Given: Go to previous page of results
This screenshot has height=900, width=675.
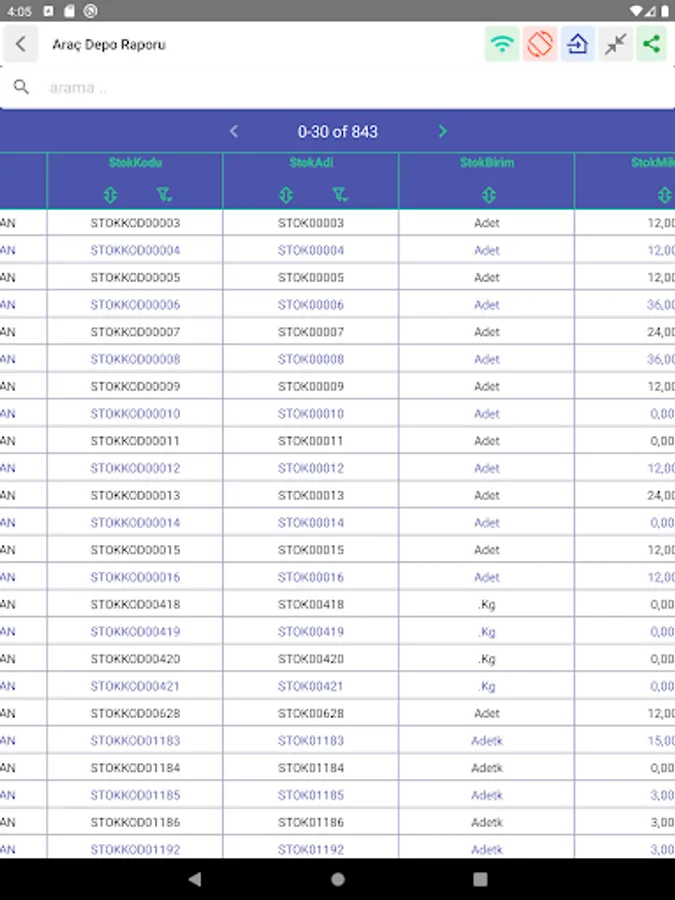Looking at the screenshot, I should click(234, 131).
